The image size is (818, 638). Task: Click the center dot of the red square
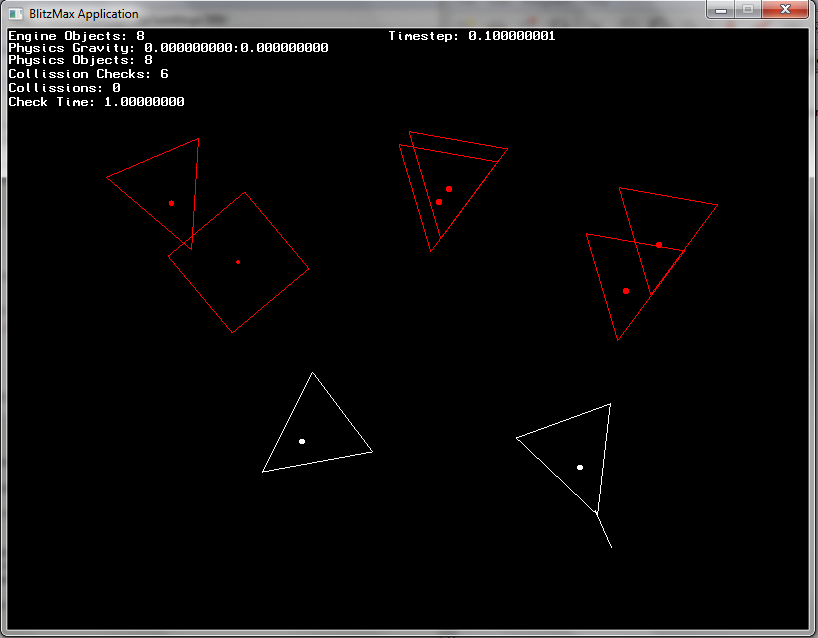[x=238, y=262]
